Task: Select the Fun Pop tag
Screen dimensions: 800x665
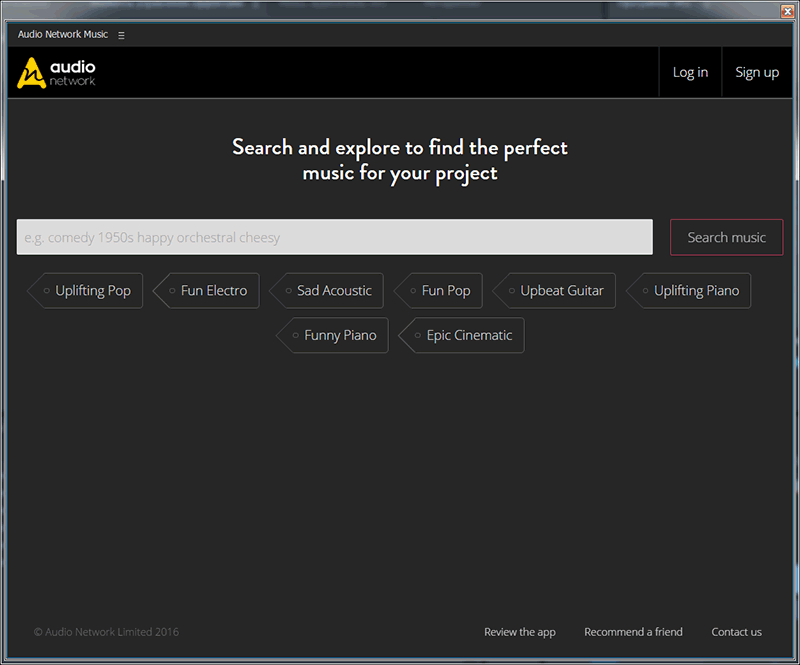Action: (x=439, y=290)
